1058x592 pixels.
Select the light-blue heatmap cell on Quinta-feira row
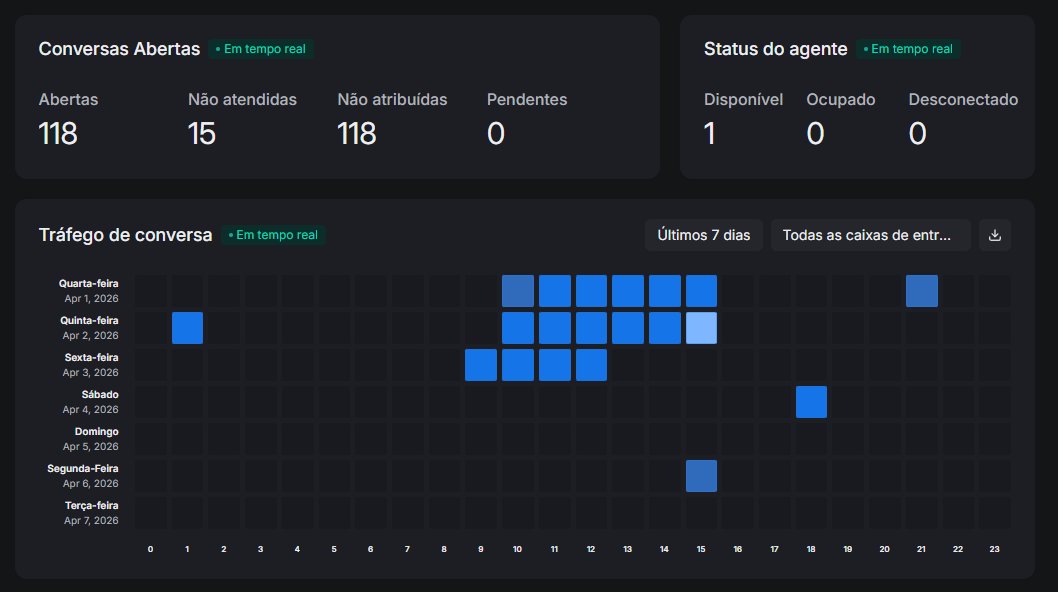(701, 327)
